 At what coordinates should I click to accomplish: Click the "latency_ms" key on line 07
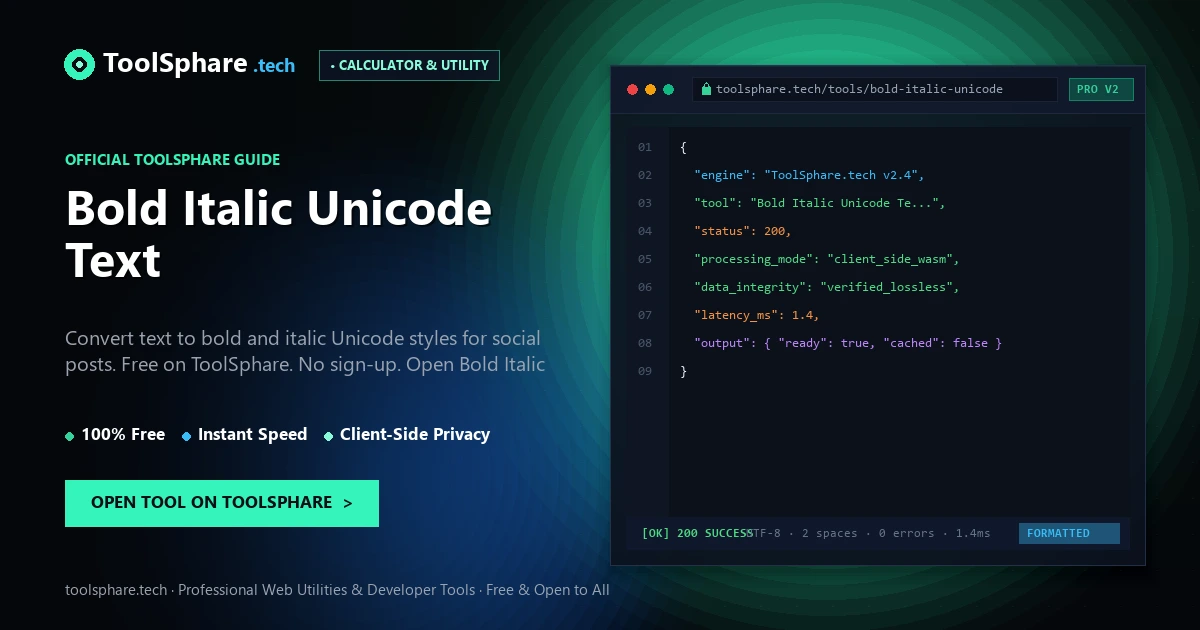point(734,315)
